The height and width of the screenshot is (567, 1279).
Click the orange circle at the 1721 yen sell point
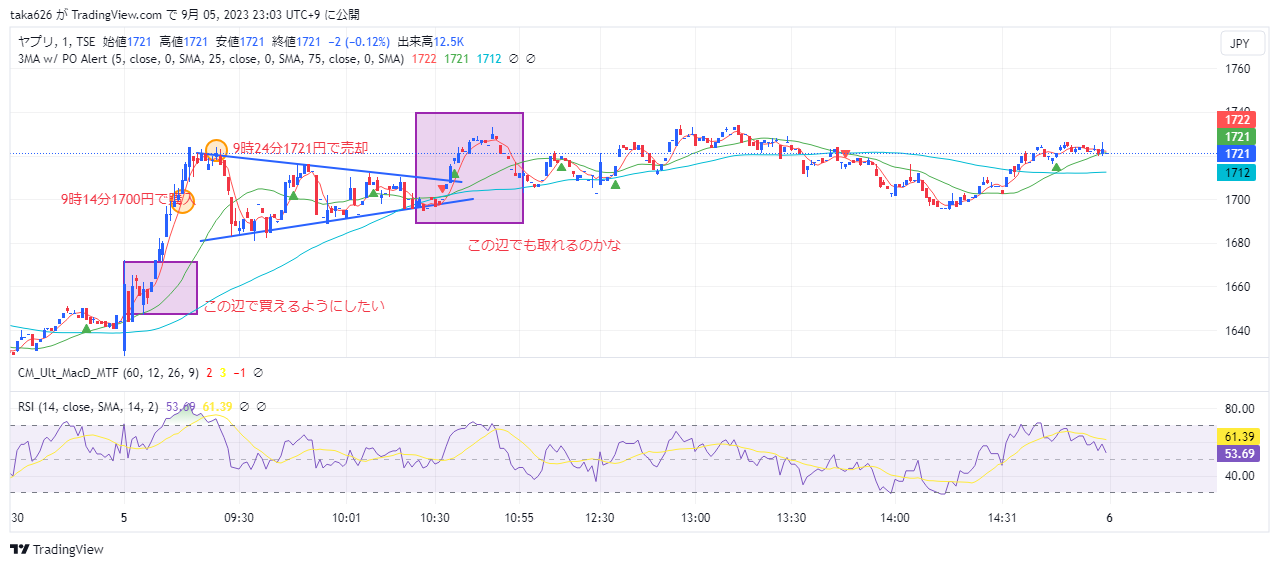(x=215, y=150)
